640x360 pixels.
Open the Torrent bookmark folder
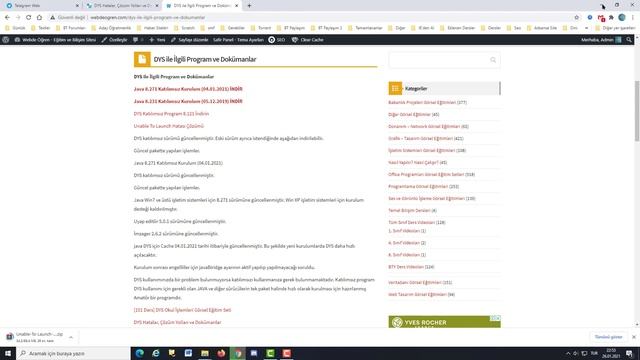(261, 28)
